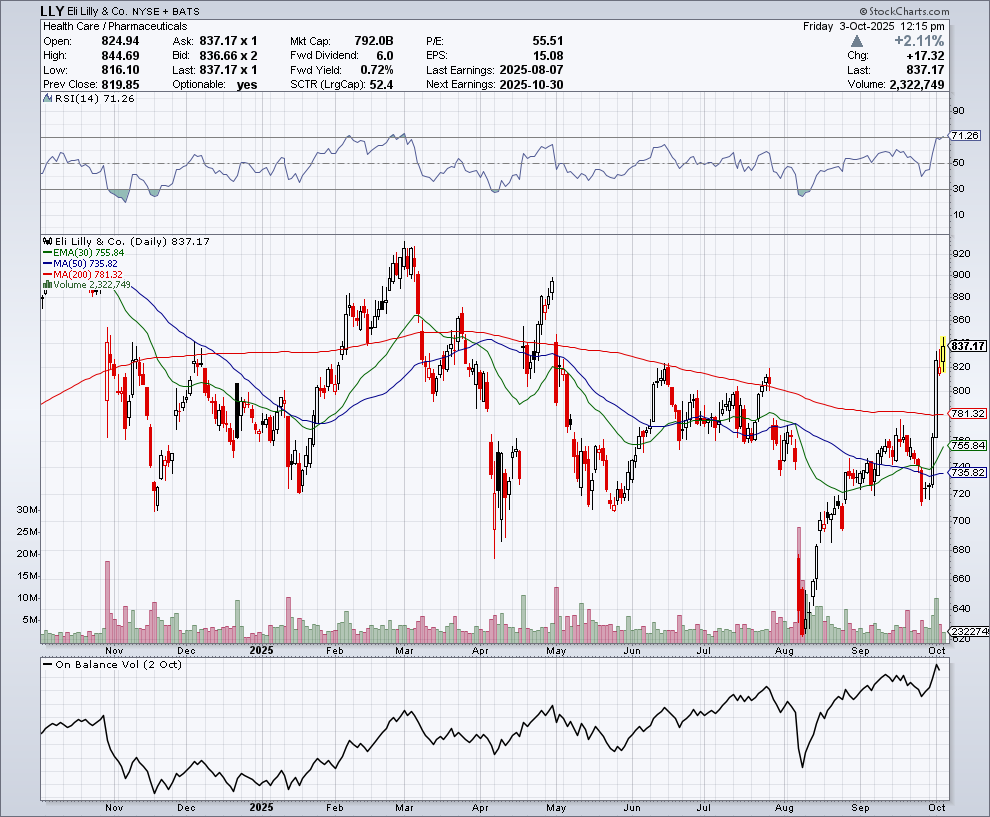Click the SCTR (LrgCap) value 52.4
This screenshot has width=990, height=817.
tap(381, 85)
